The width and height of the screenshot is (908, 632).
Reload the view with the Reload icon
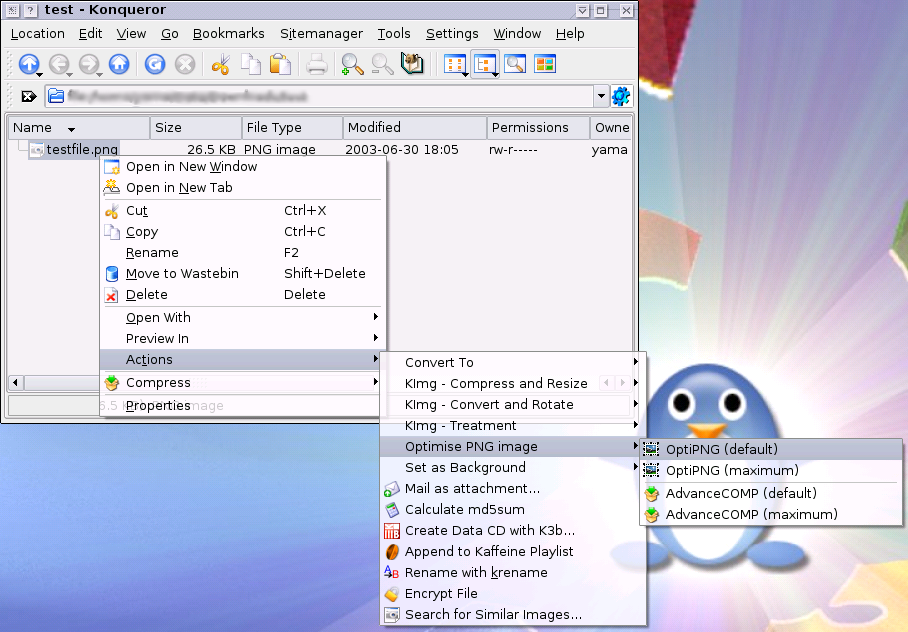point(155,64)
